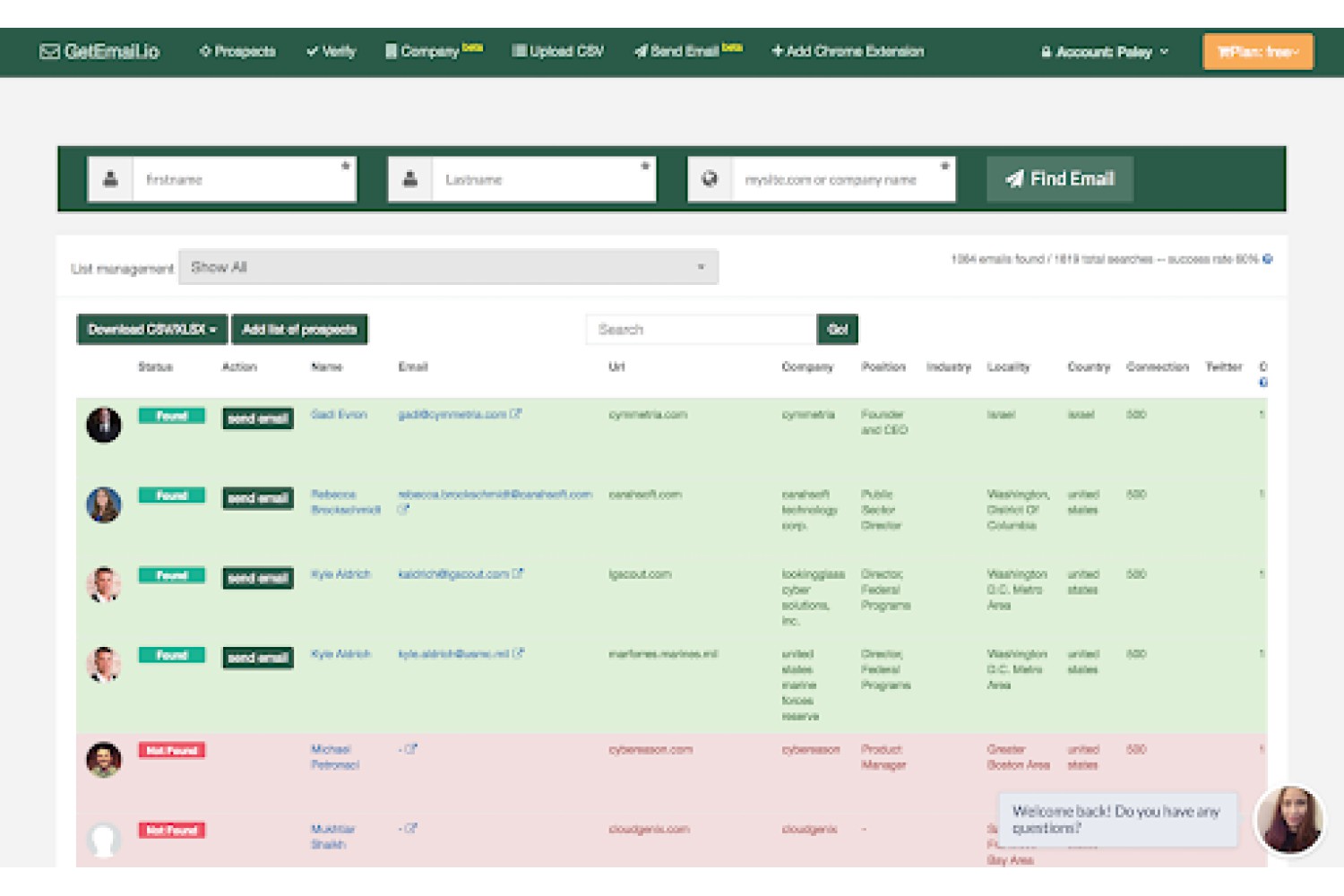The image size is (1344, 896).
Task: Click Add list of prospects button
Action: (x=299, y=330)
